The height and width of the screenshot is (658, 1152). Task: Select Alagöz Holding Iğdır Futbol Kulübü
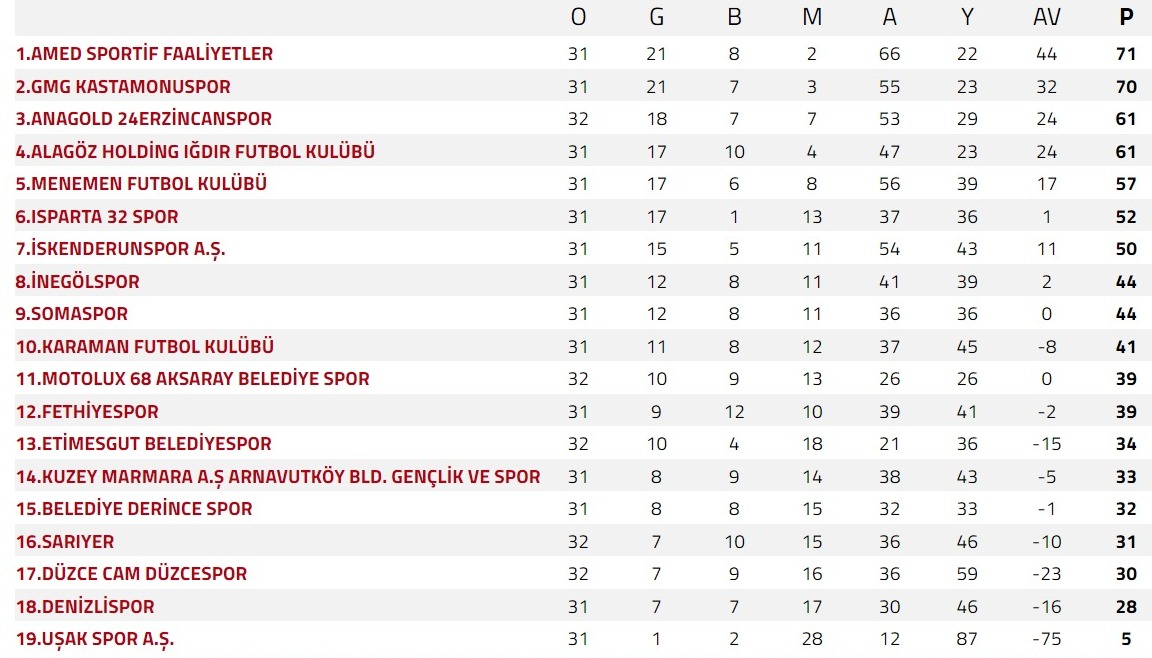[x=195, y=152]
